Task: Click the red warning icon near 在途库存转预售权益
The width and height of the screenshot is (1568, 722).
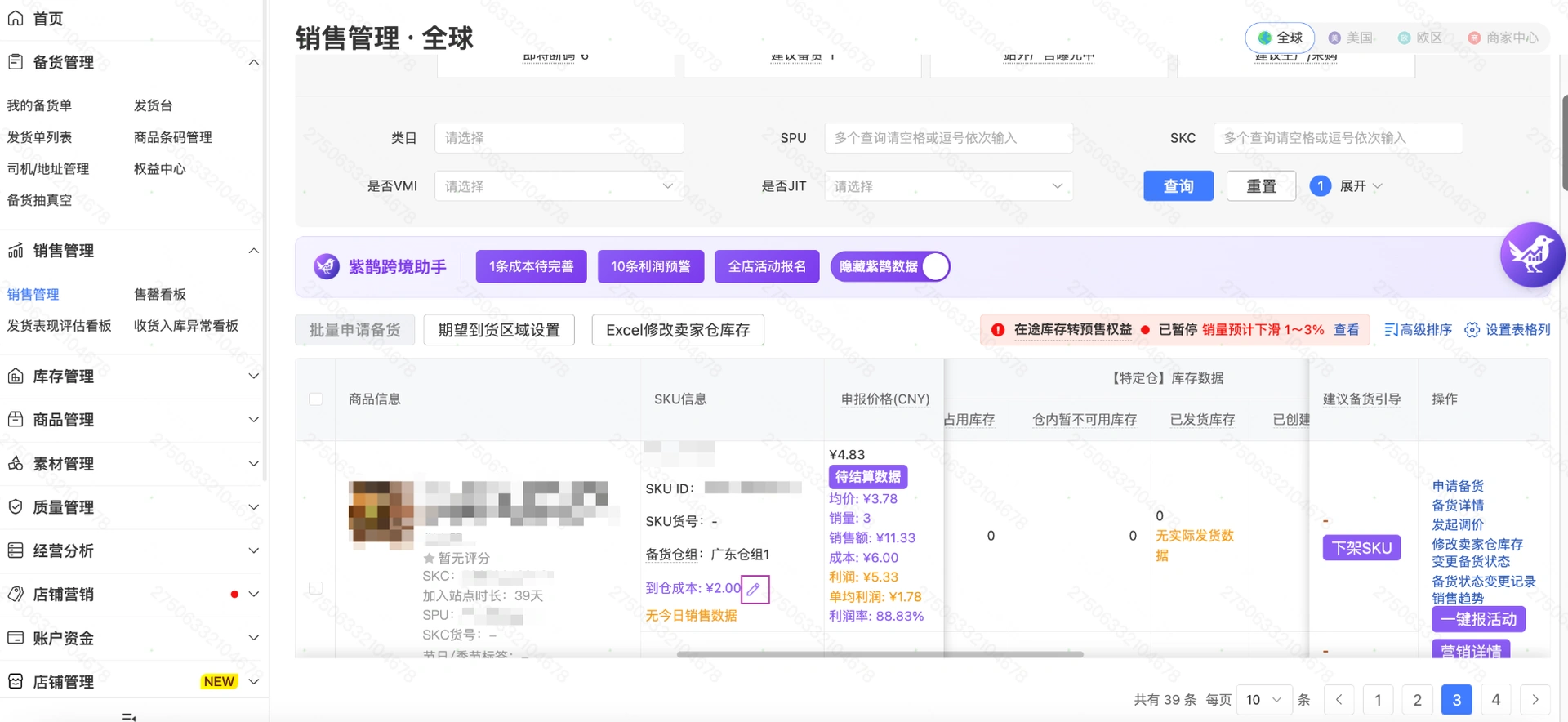Action: point(998,330)
